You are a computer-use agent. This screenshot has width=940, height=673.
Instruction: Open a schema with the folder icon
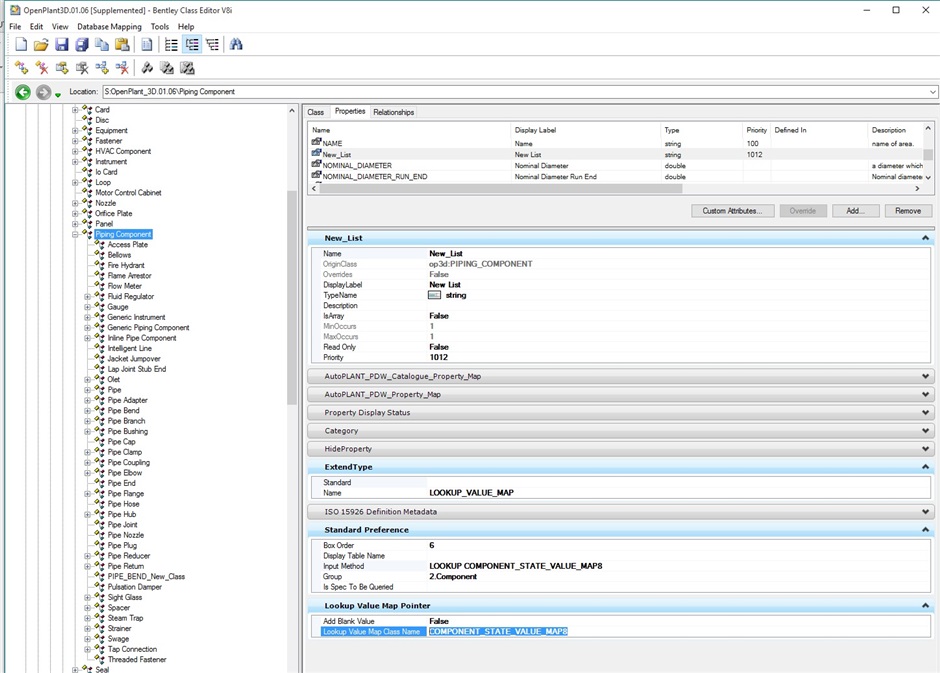point(41,44)
